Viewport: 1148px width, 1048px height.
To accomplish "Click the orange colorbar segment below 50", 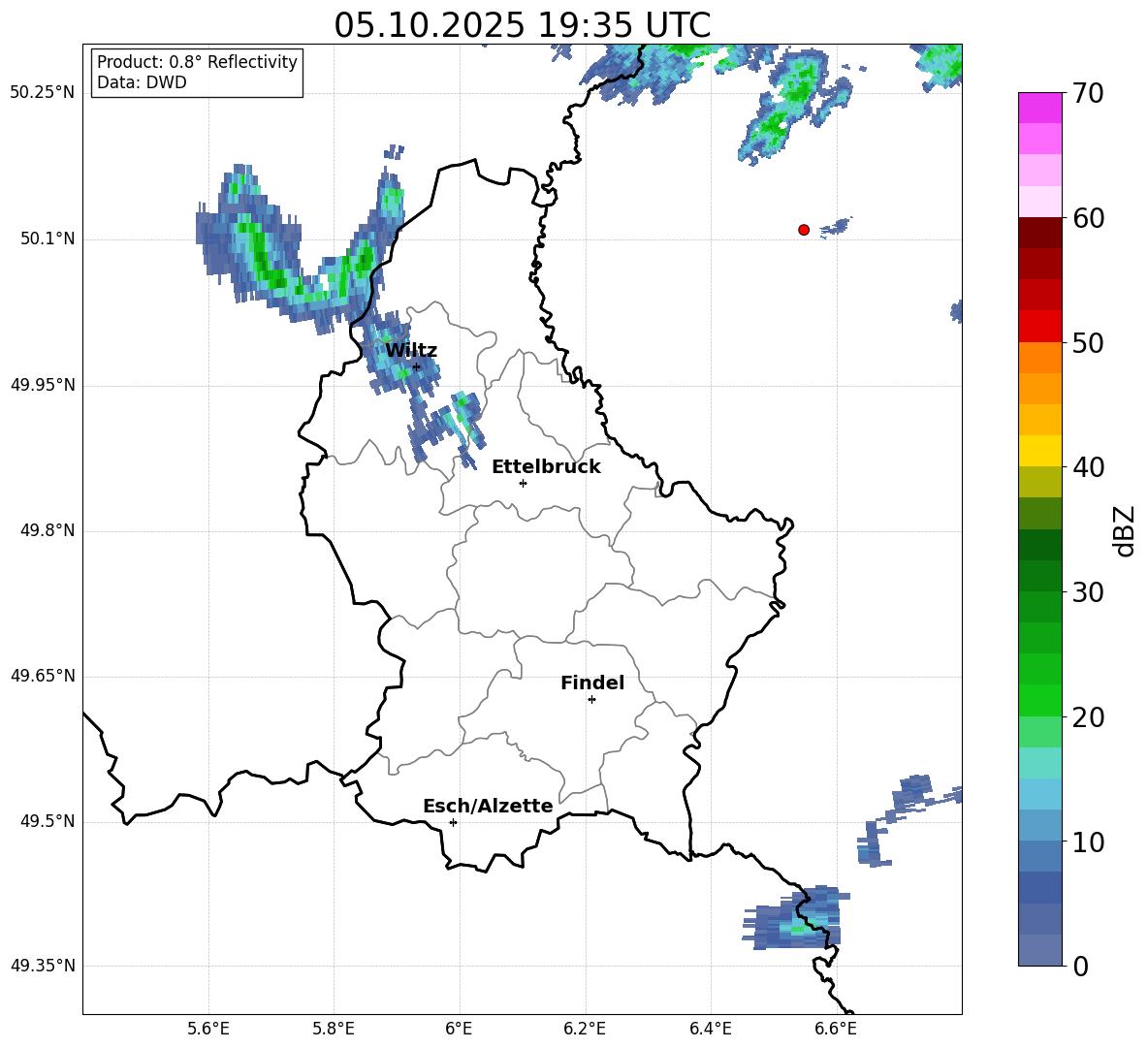I will (1039, 357).
